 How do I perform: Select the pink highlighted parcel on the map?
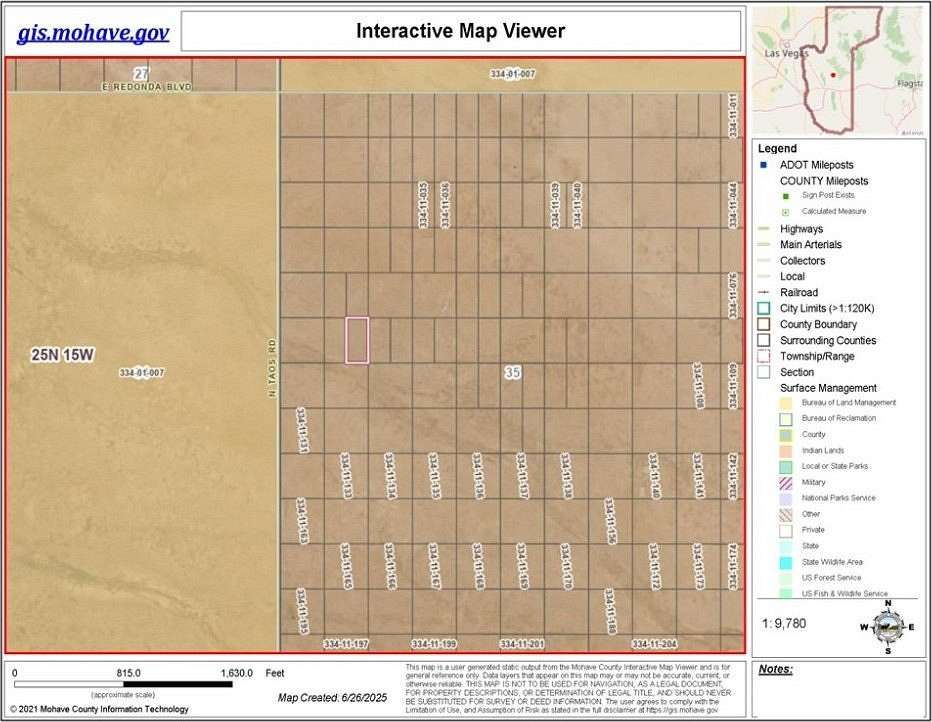(358, 338)
